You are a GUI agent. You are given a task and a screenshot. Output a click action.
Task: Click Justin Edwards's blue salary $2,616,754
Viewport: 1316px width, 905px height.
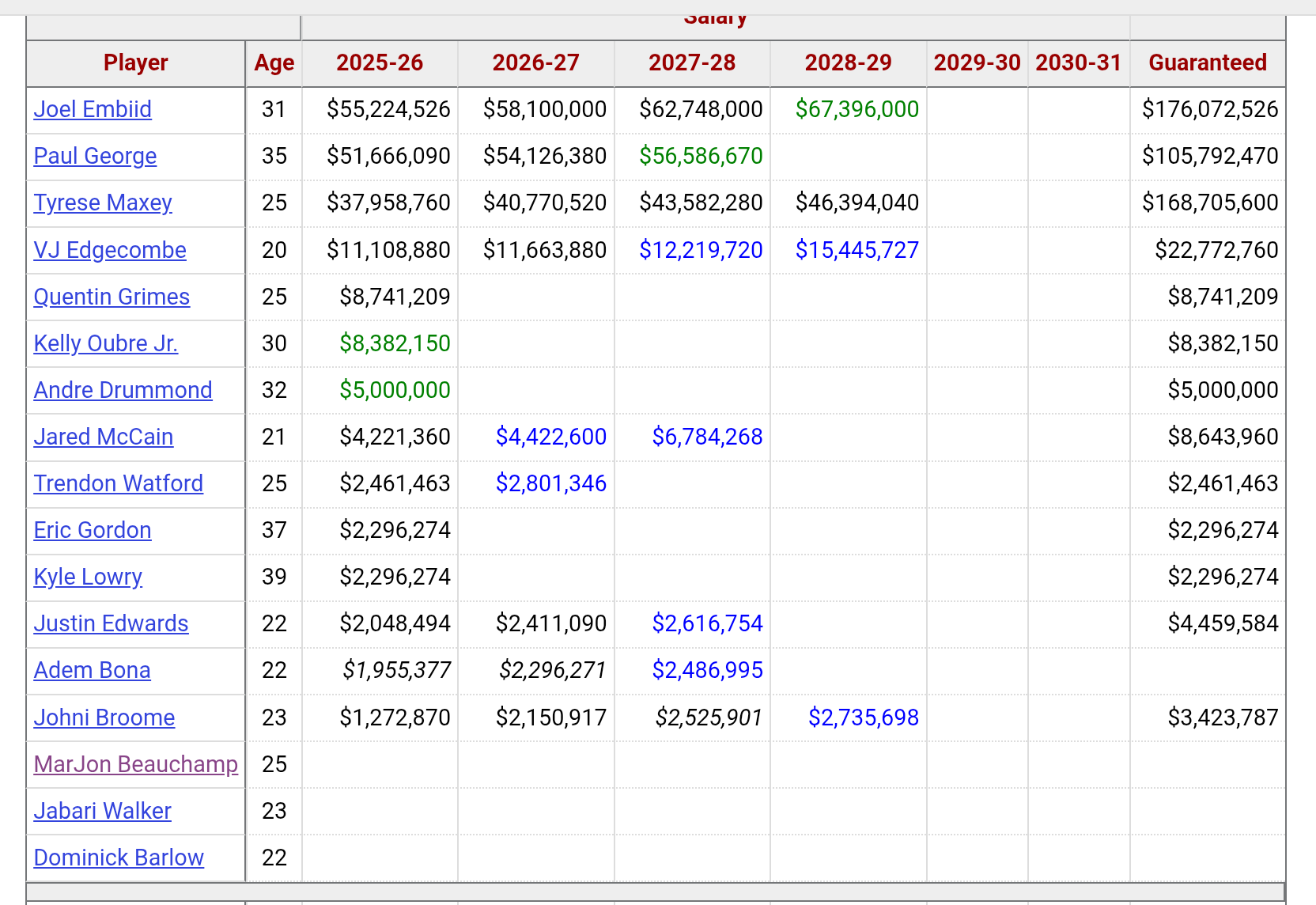coord(708,623)
